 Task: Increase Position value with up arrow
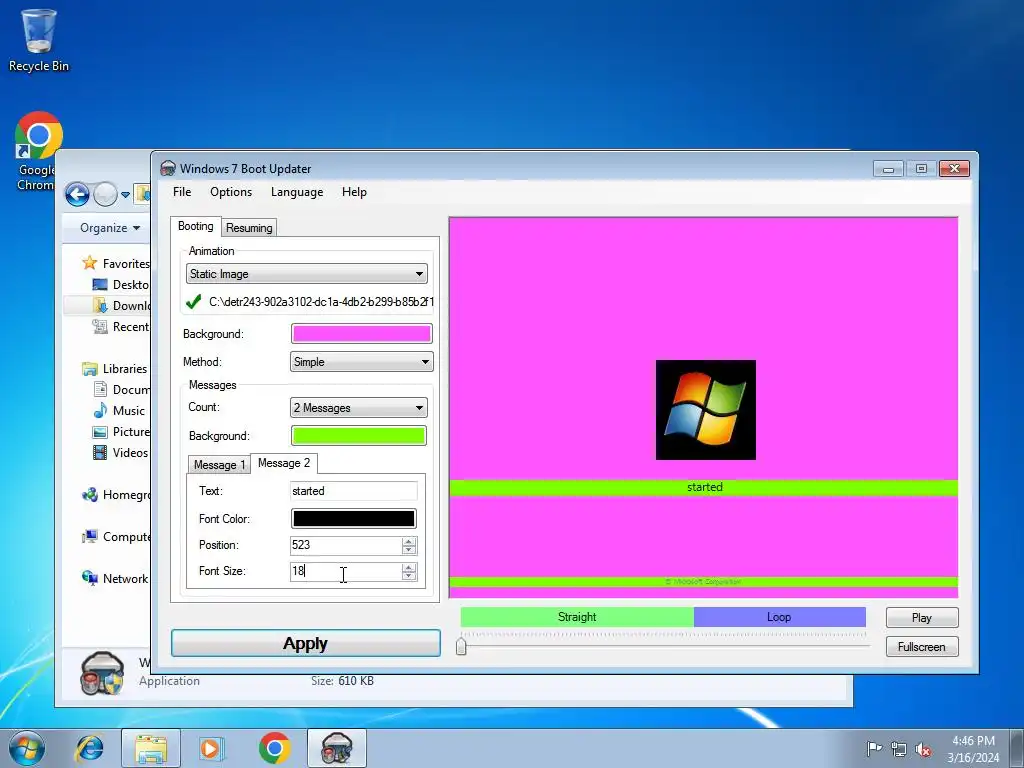[x=409, y=541]
